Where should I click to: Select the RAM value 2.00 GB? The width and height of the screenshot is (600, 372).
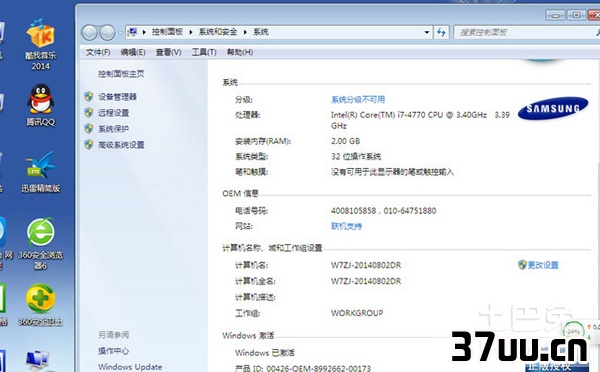click(346, 141)
